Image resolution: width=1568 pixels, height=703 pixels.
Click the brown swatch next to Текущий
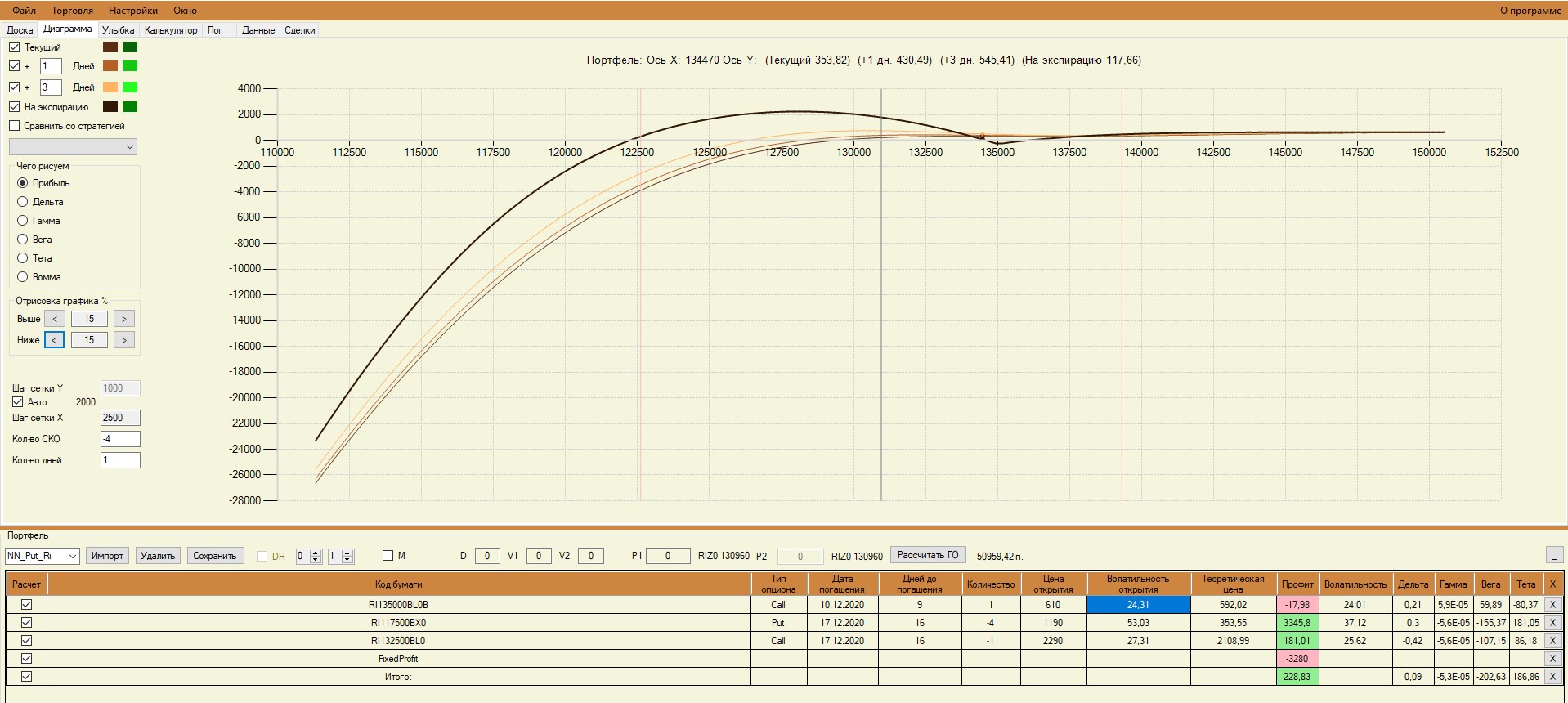(x=110, y=47)
